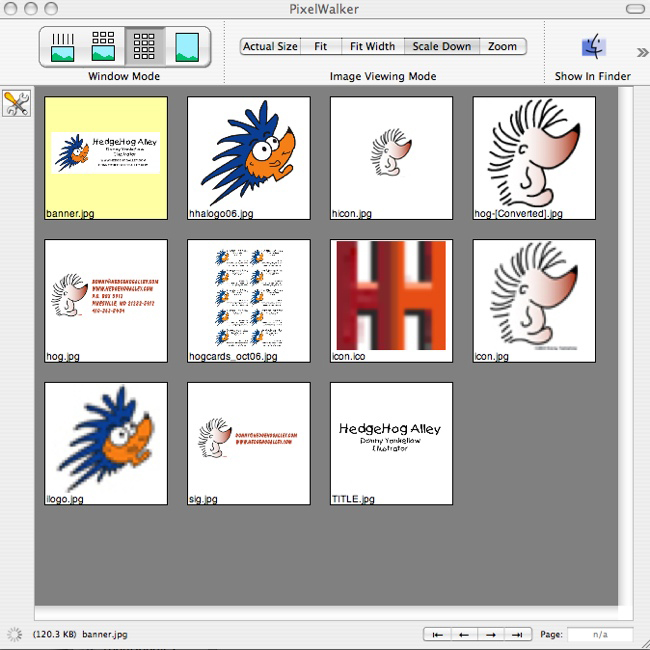
Task: Select the single image window mode icon
Action: pyautogui.click(x=187, y=46)
